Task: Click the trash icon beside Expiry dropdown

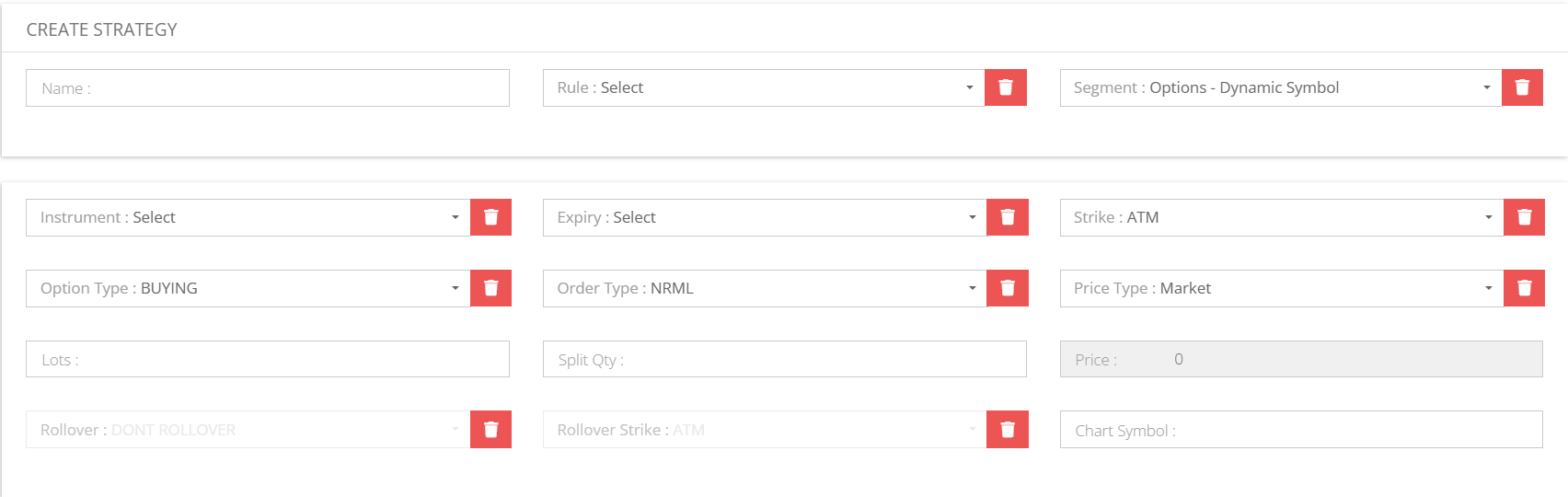Action: coord(1007,217)
